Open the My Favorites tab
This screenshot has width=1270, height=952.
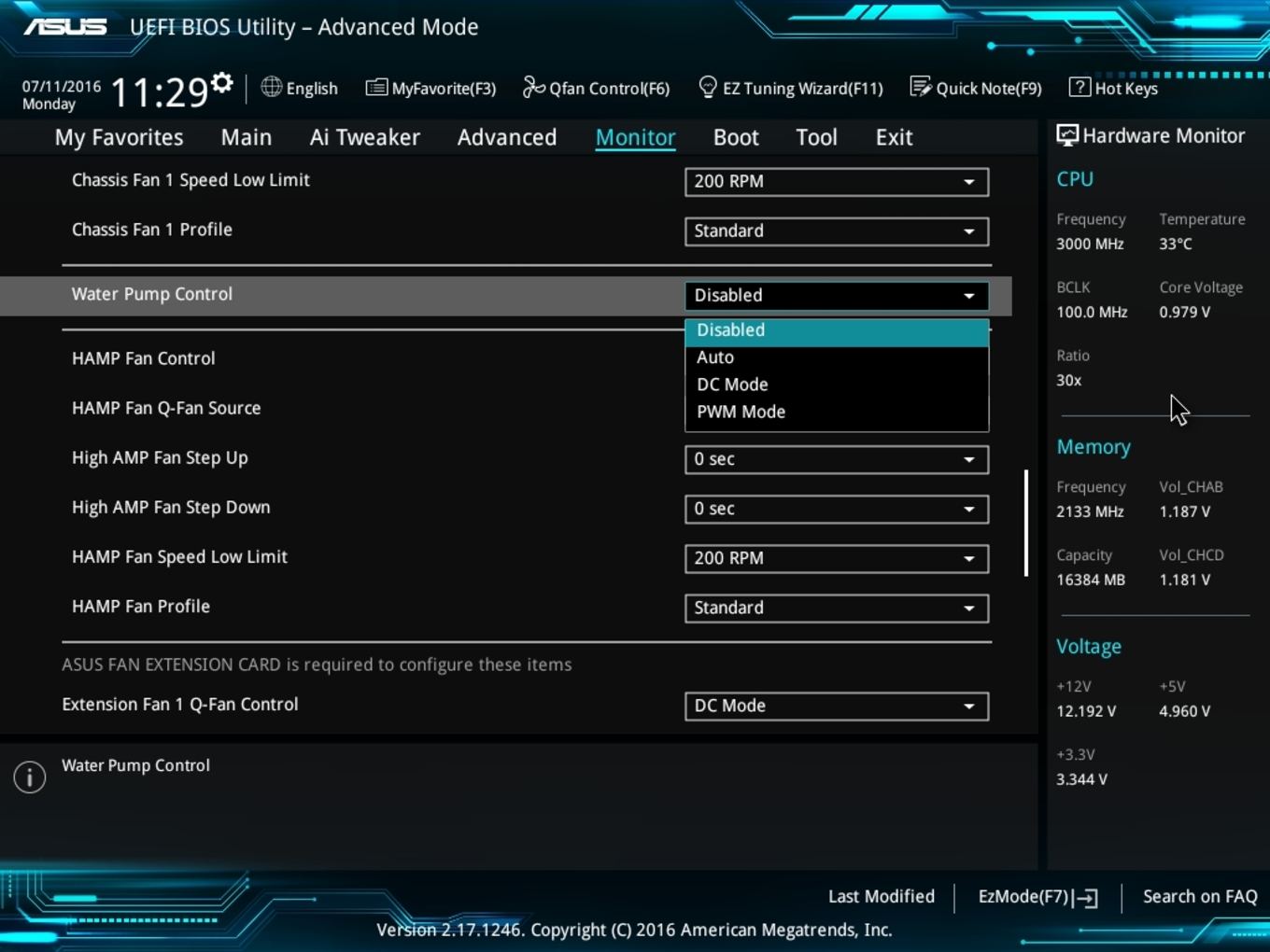[x=120, y=137]
